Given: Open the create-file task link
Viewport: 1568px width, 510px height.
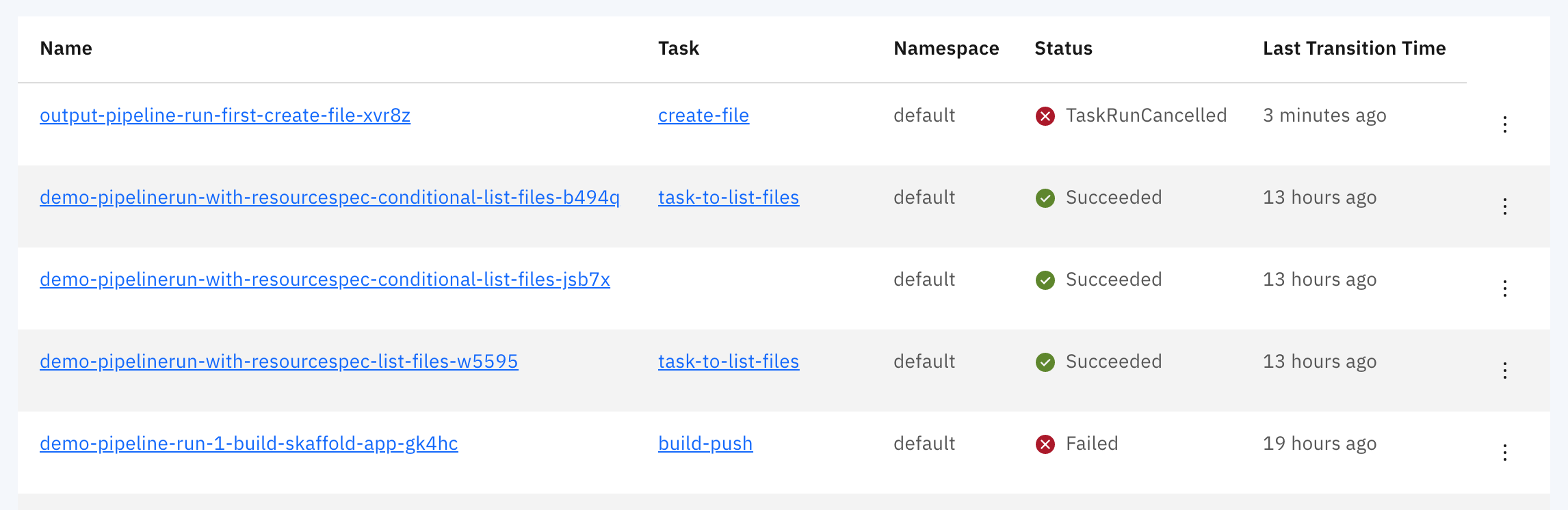Looking at the screenshot, I should (703, 116).
